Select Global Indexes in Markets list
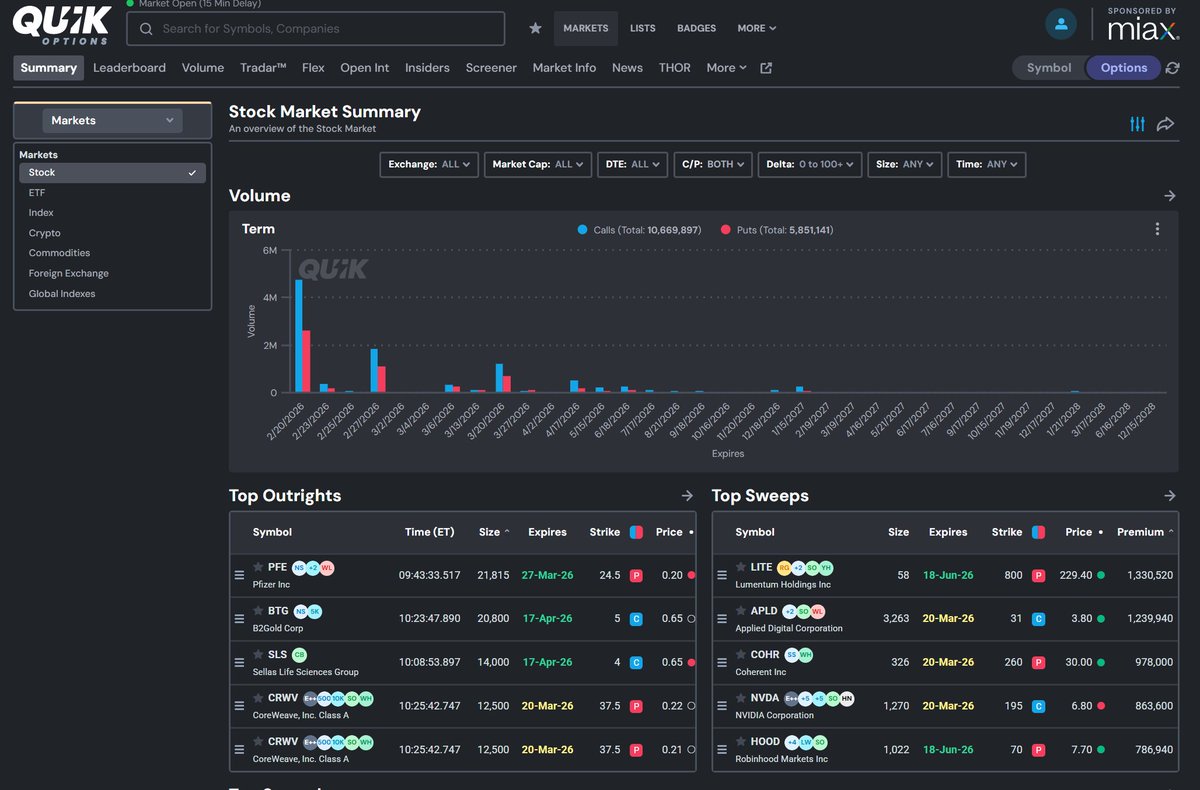 point(112,294)
